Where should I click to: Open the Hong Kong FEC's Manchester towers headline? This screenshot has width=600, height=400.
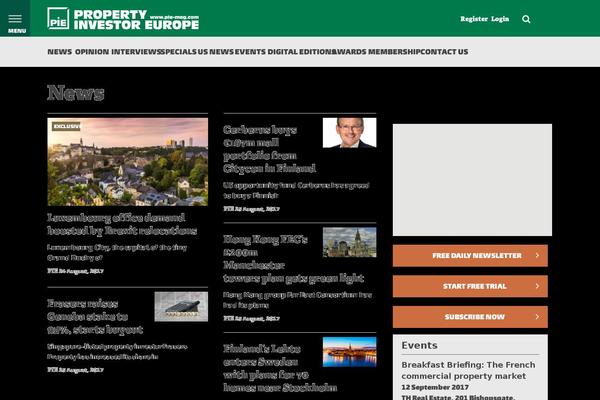click(x=293, y=259)
